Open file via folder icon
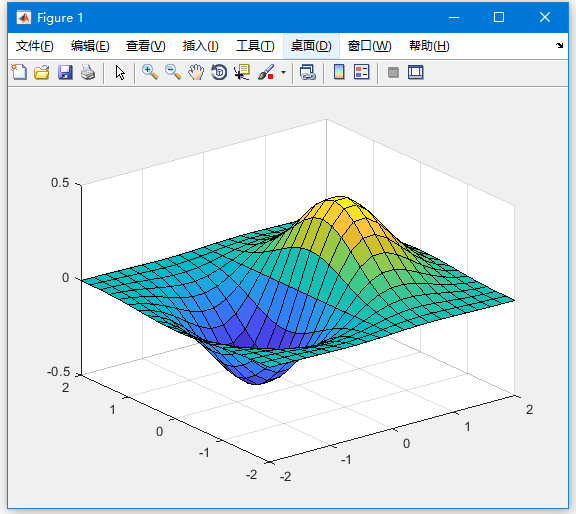Screen dimensions: 576x514 (42, 72)
